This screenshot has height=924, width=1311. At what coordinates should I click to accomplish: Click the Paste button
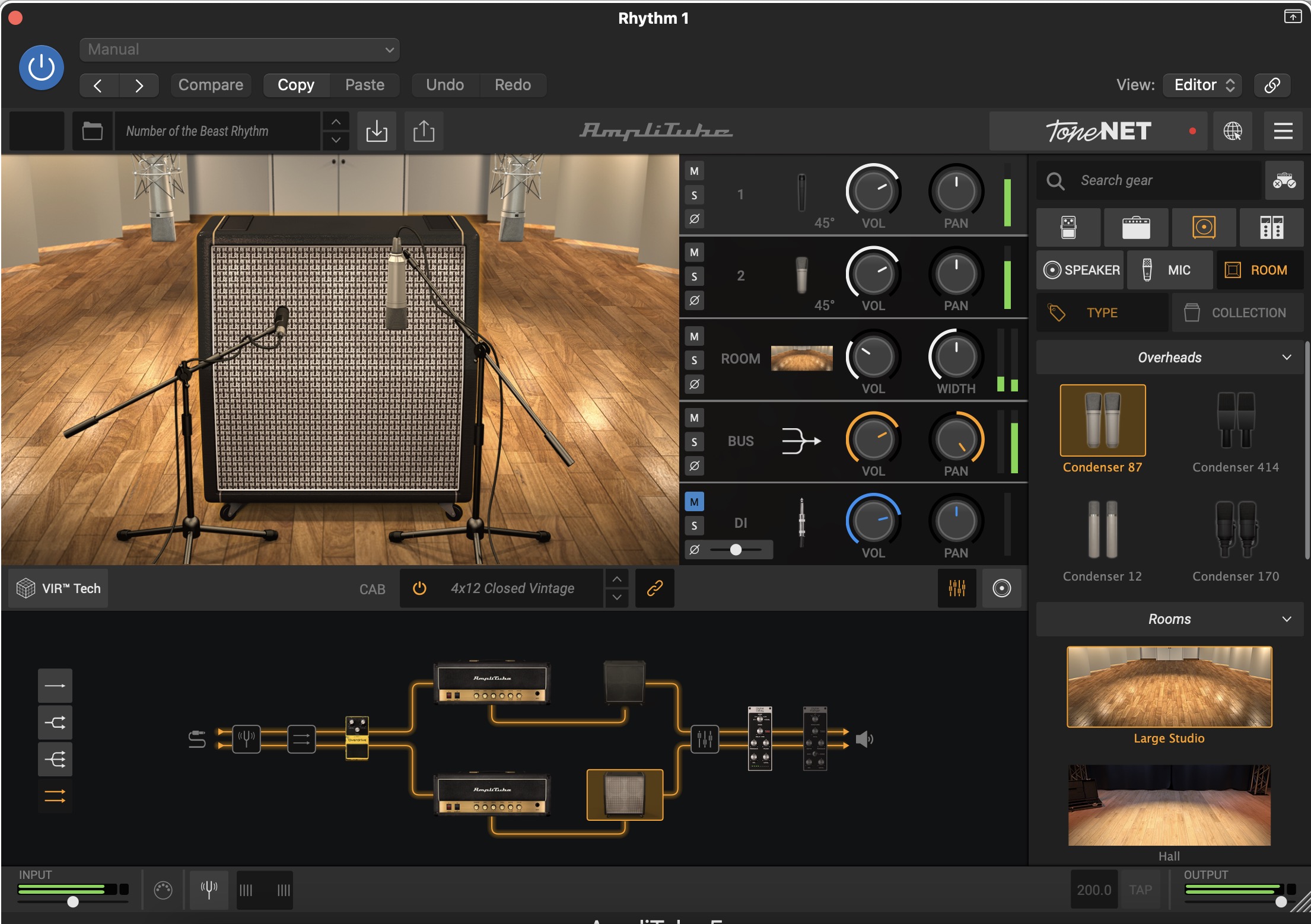365,85
